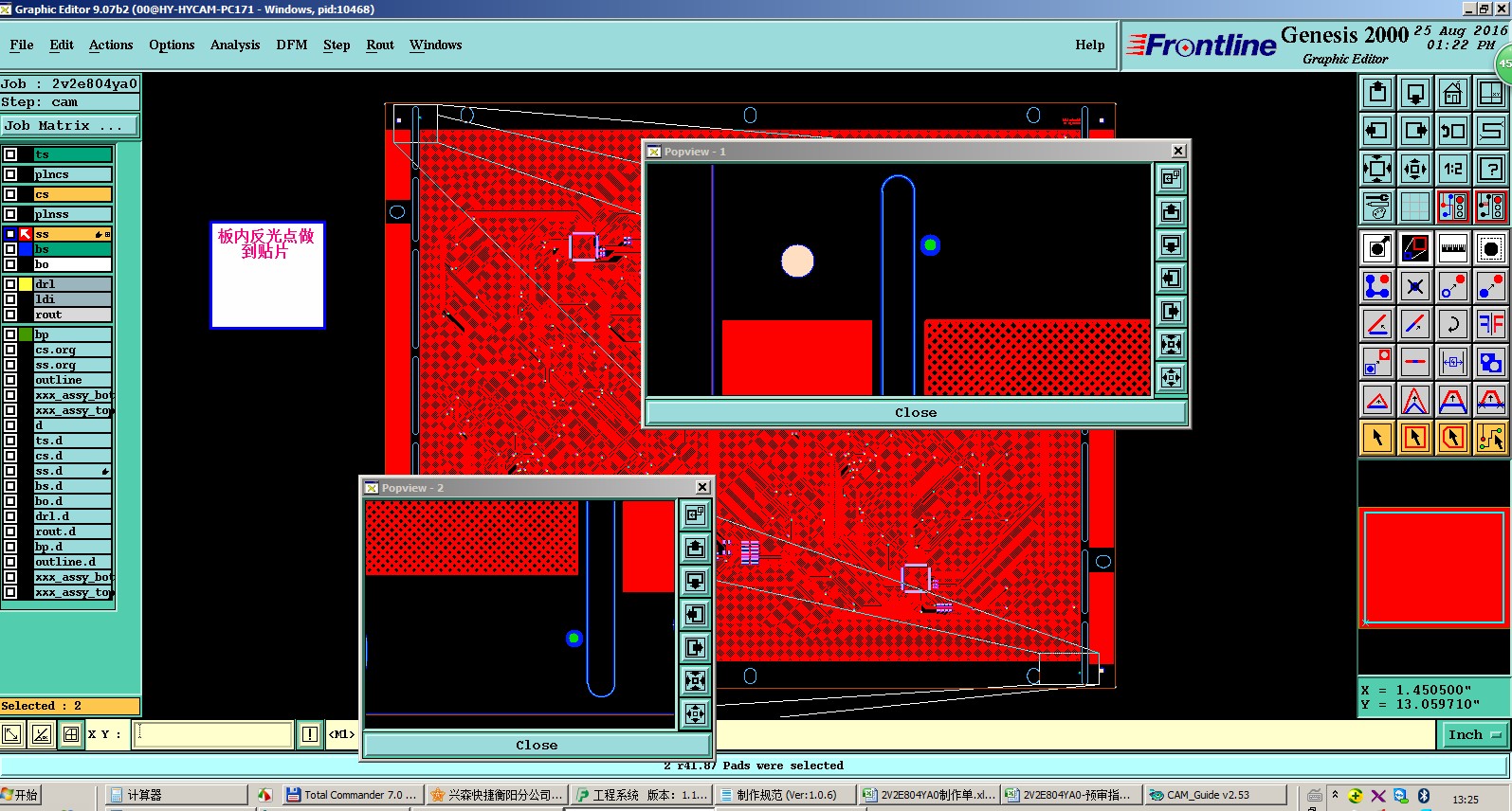This screenshot has height=811, width=1512.
Task: Click the <M1> indicator button
Action: 341,734
